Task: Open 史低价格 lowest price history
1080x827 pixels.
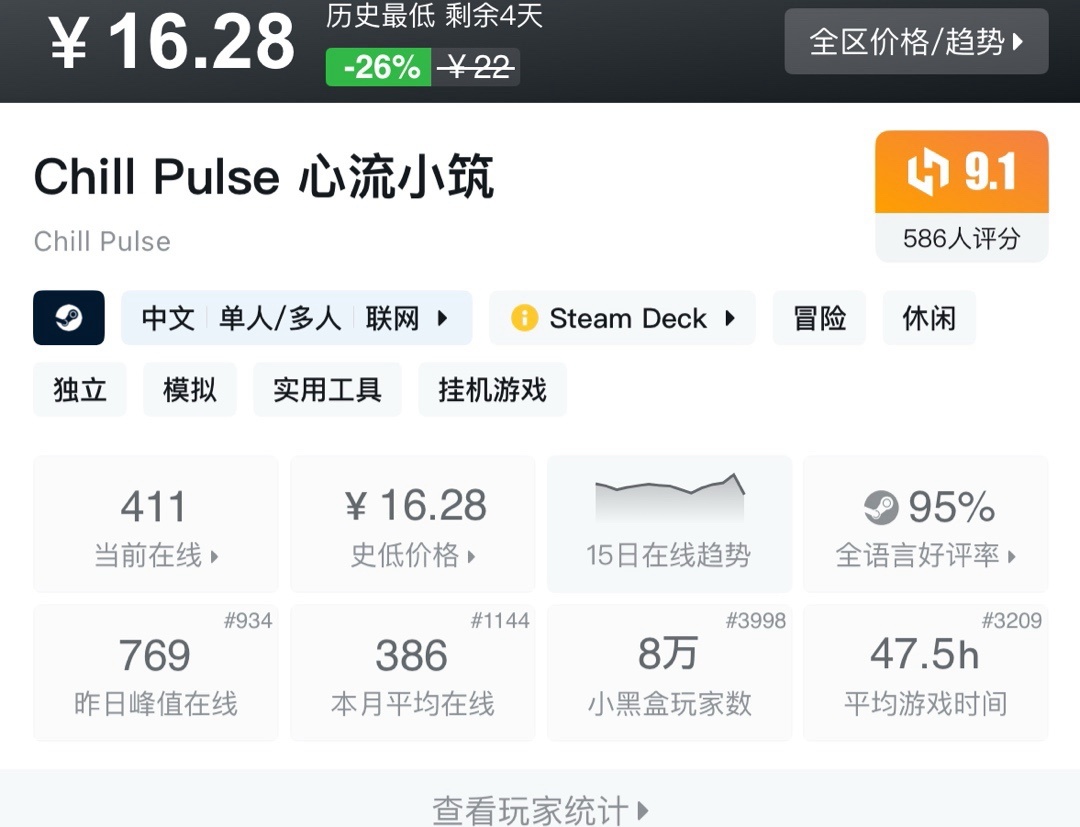Action: point(412,523)
